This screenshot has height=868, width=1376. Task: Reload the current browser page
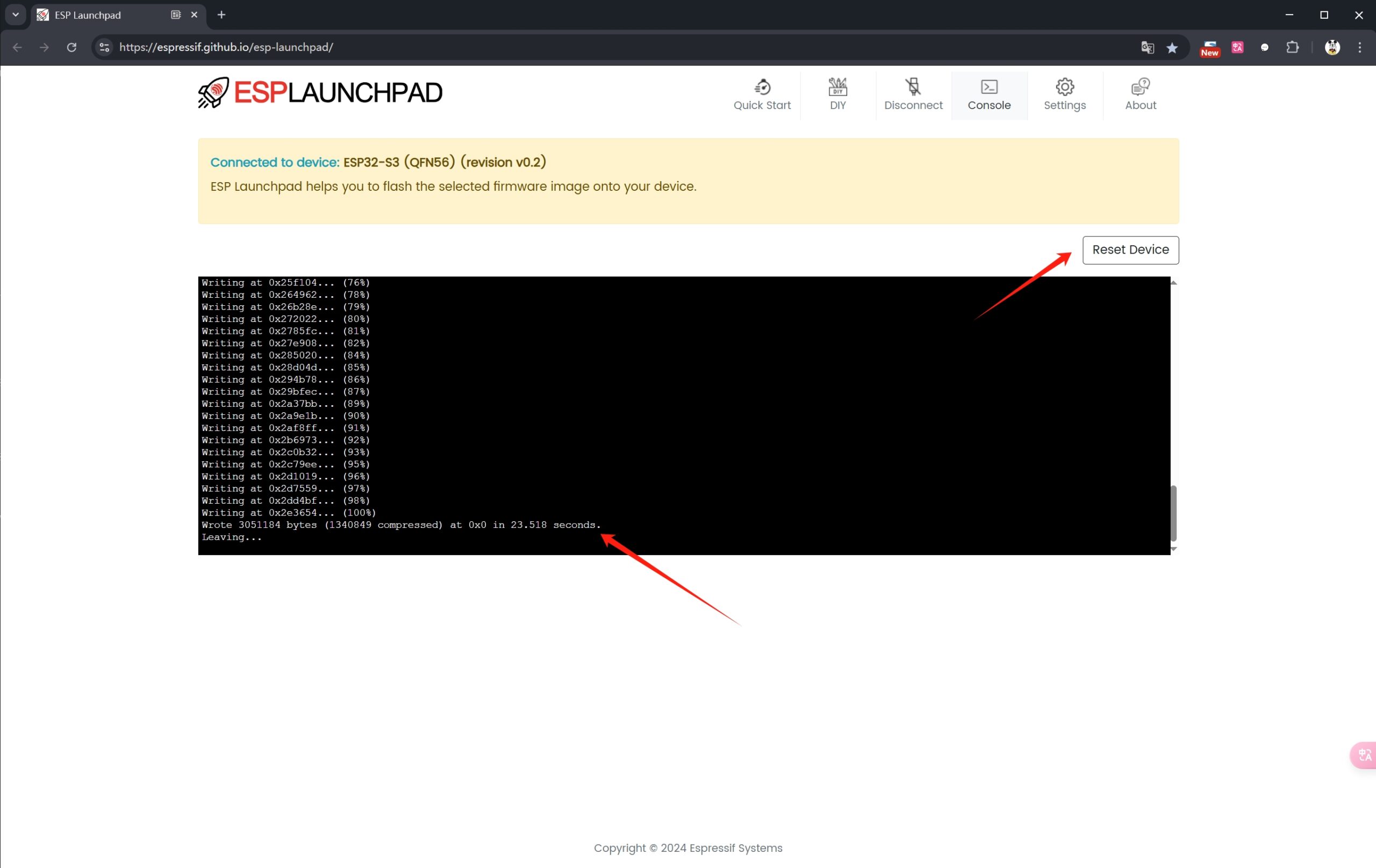point(71,47)
